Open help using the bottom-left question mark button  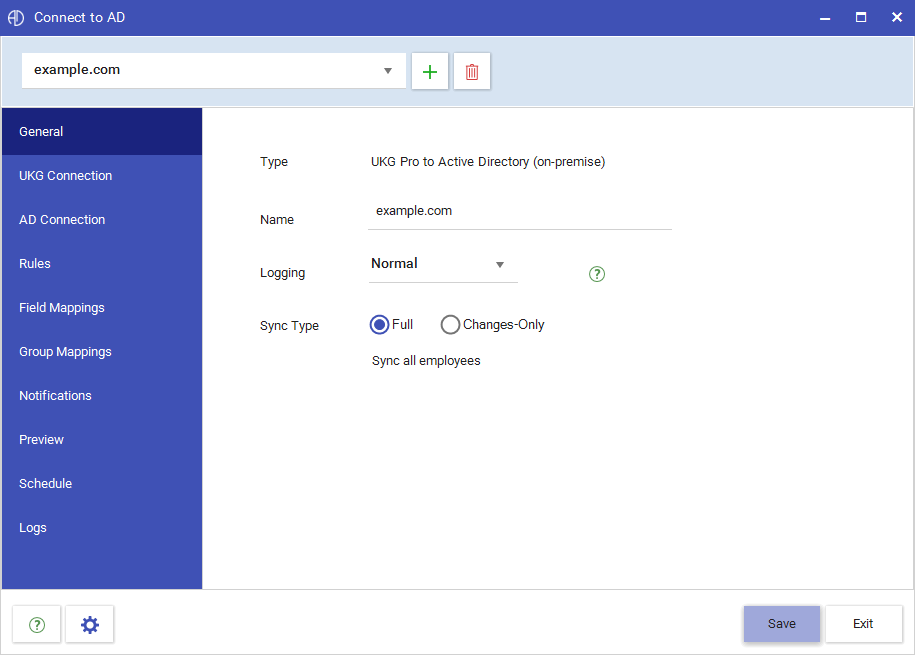click(37, 625)
